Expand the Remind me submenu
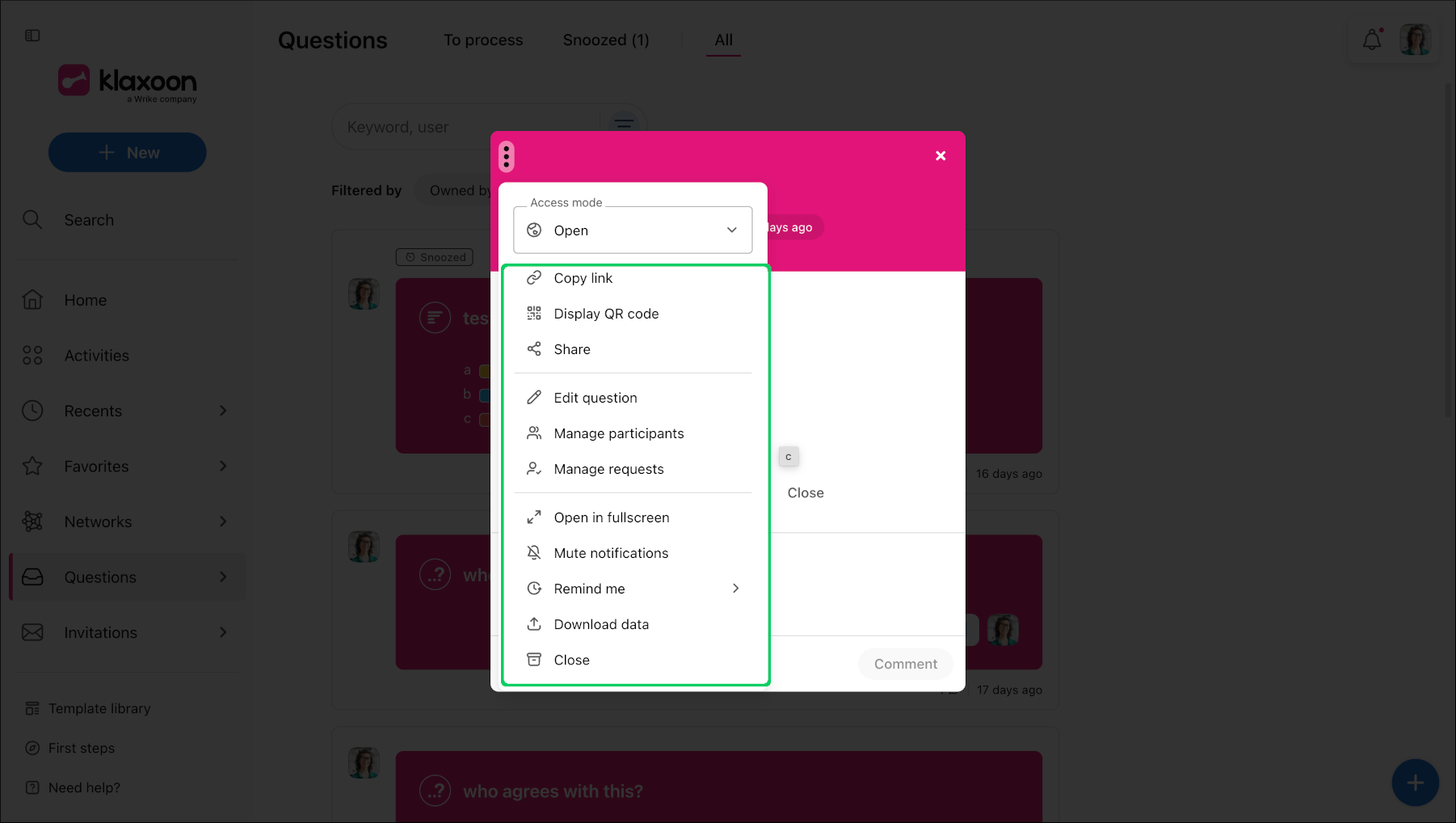 point(633,589)
